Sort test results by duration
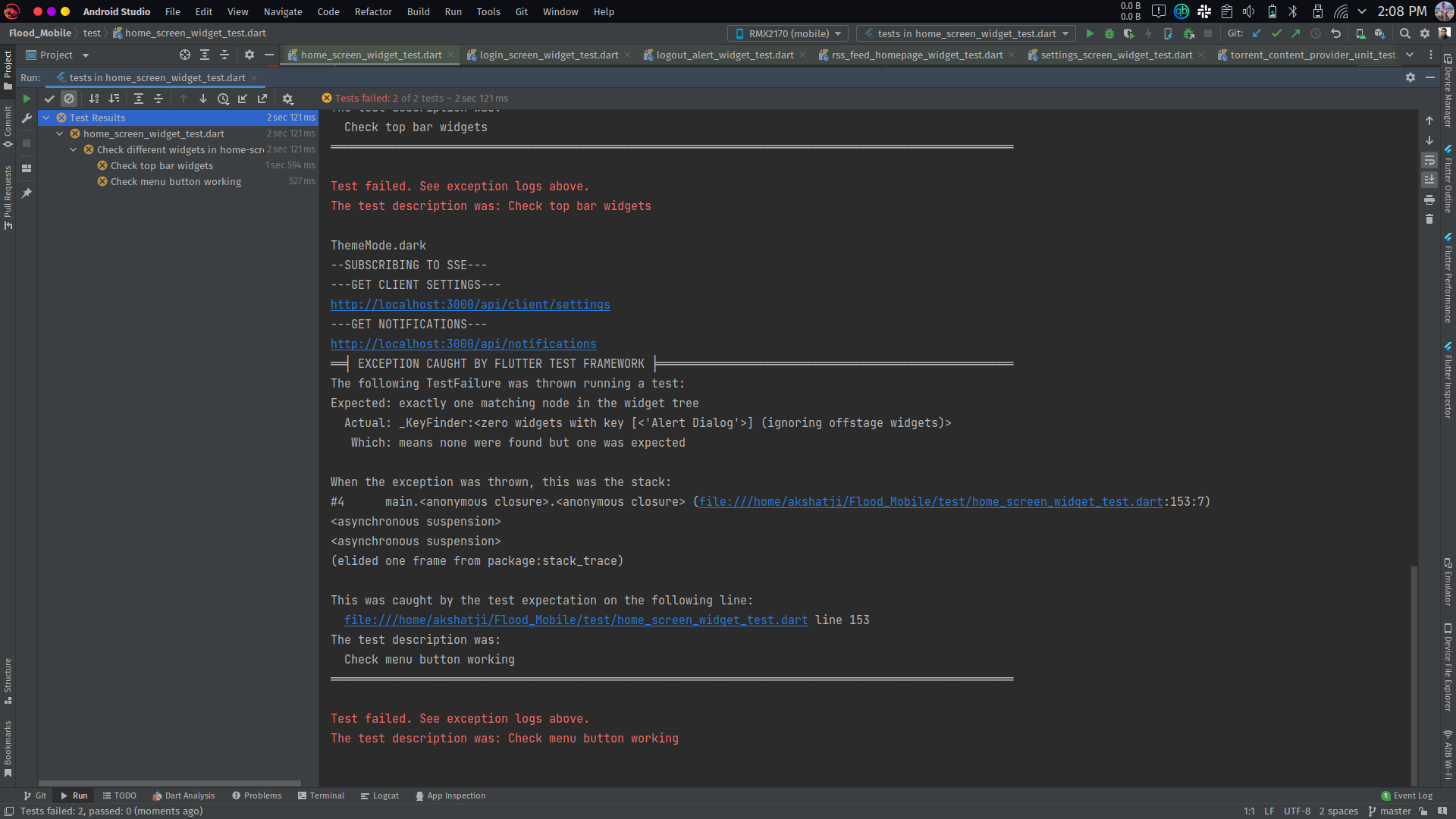The height and width of the screenshot is (819, 1456). 114,99
